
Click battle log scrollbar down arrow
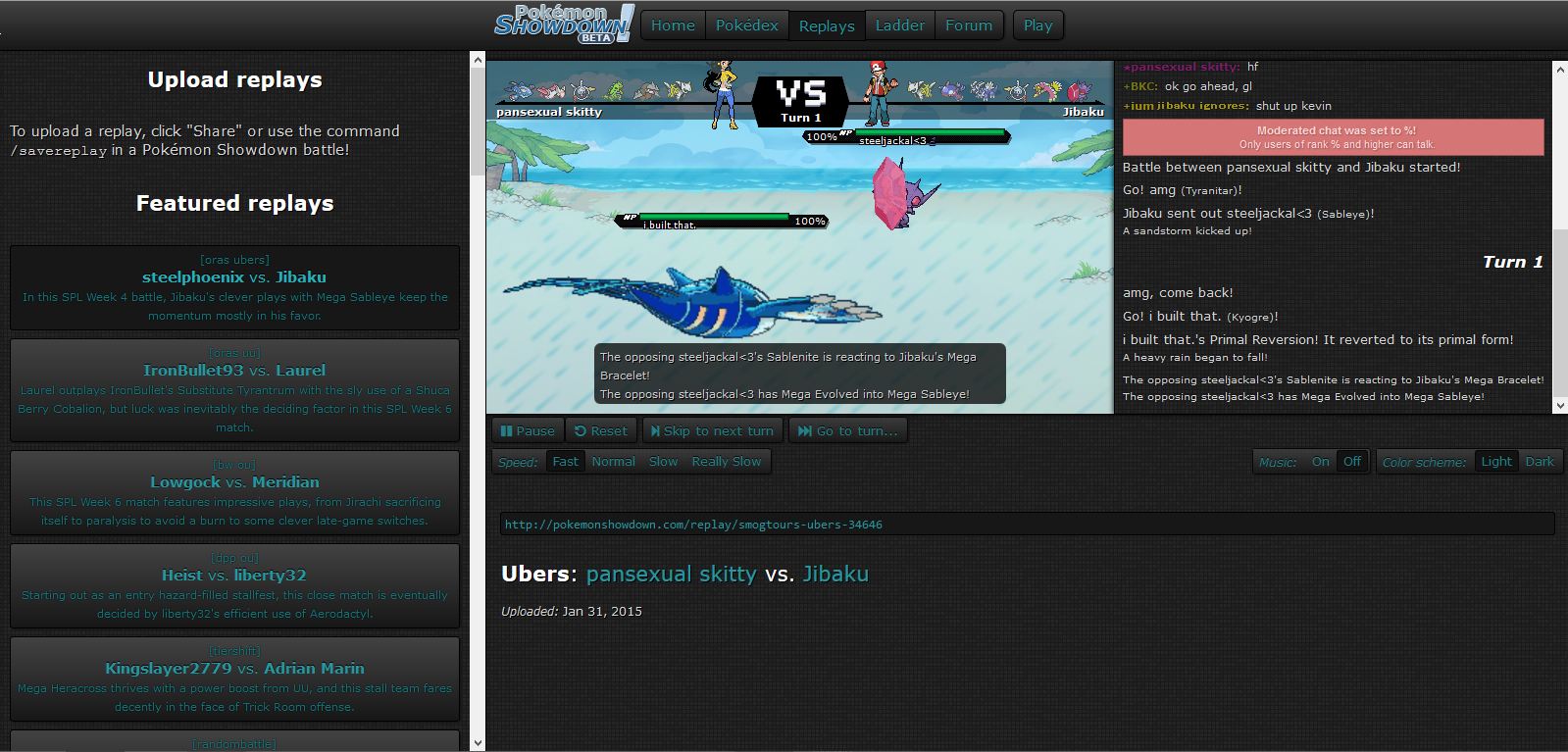click(1559, 404)
